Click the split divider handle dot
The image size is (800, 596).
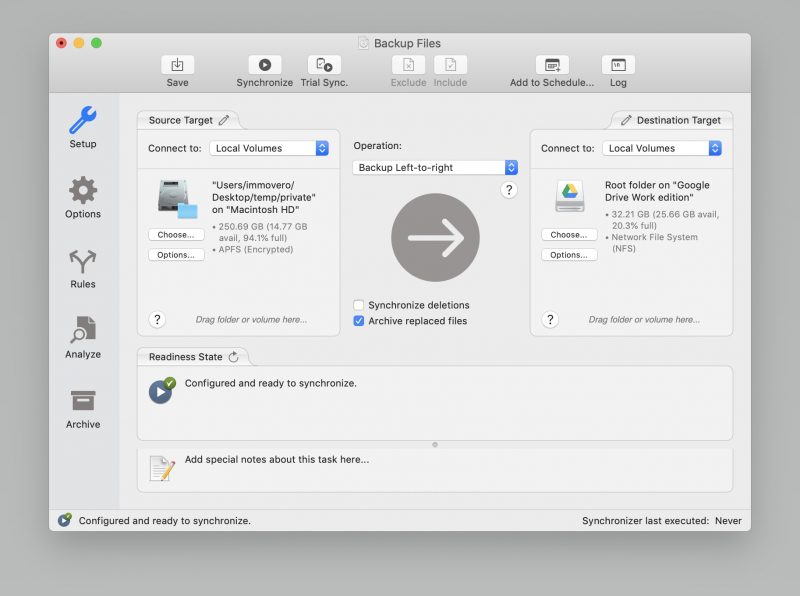click(435, 445)
